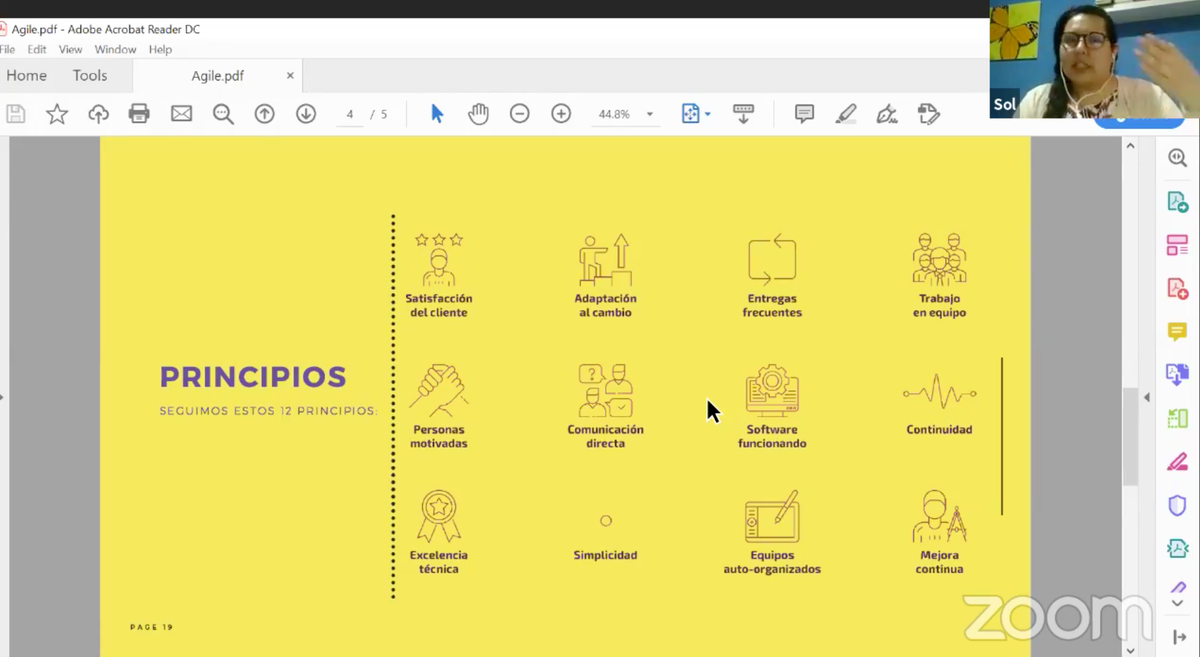Go to the next page

tap(306, 114)
